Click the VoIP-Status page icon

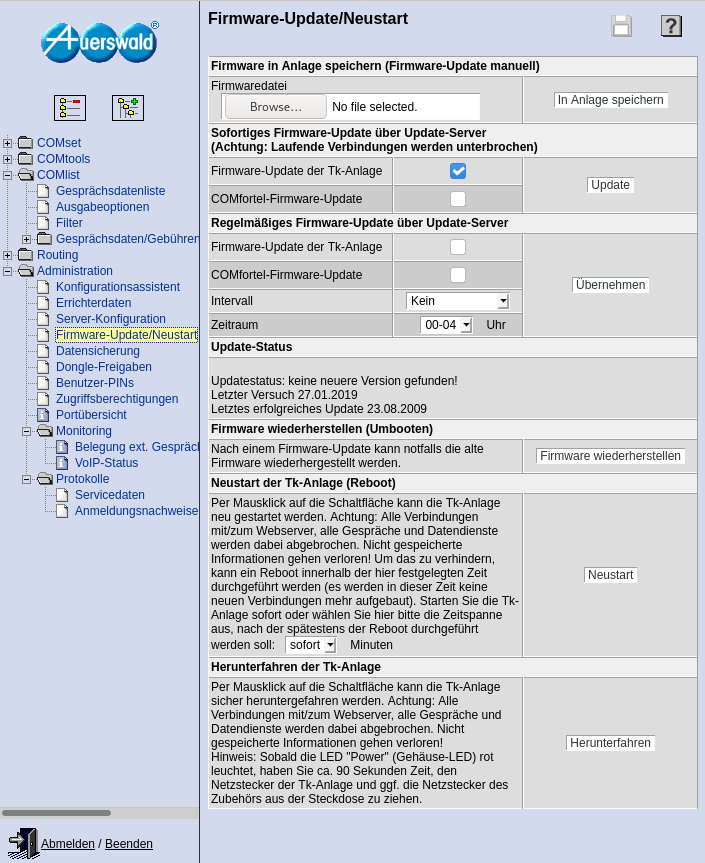click(62, 463)
